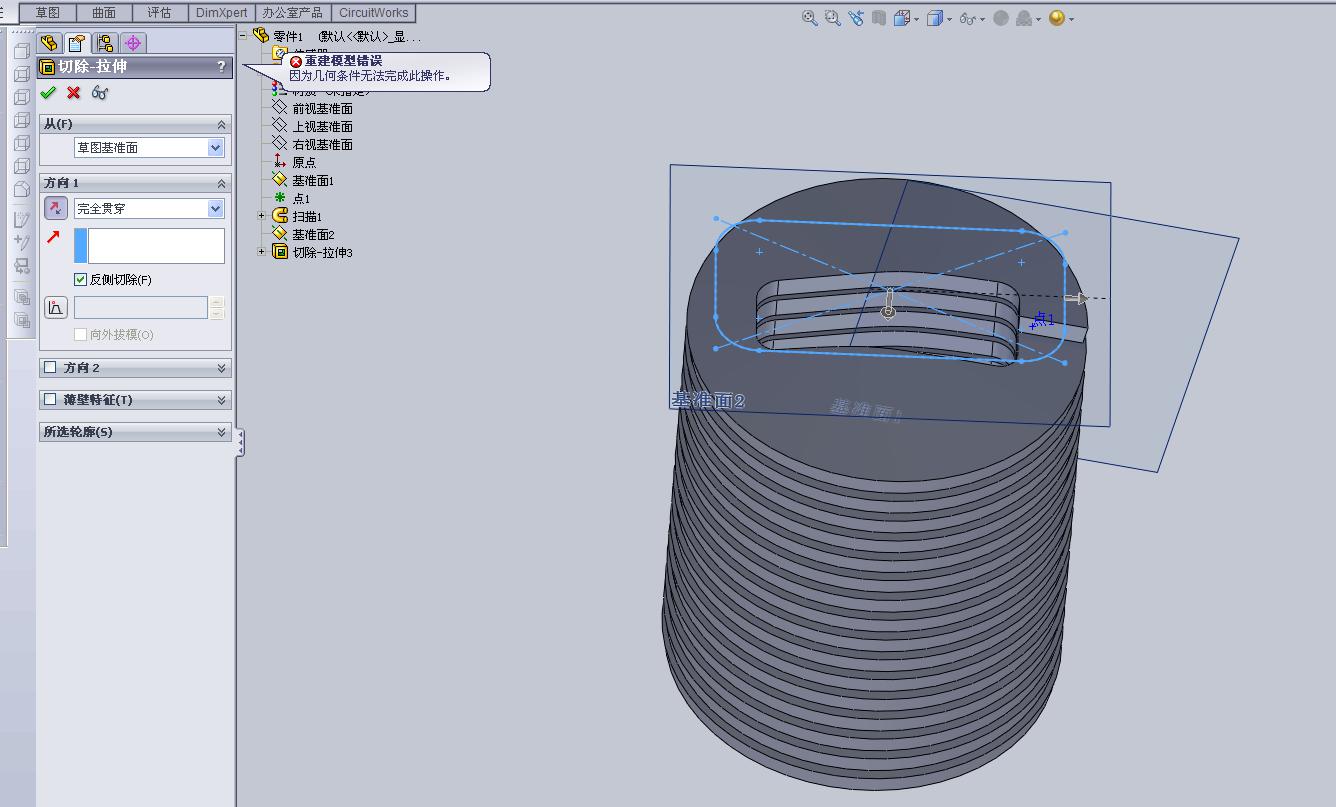The image size is (1336, 807).
Task: Click the reverse direction button in Direction 1
Action: tap(56, 208)
